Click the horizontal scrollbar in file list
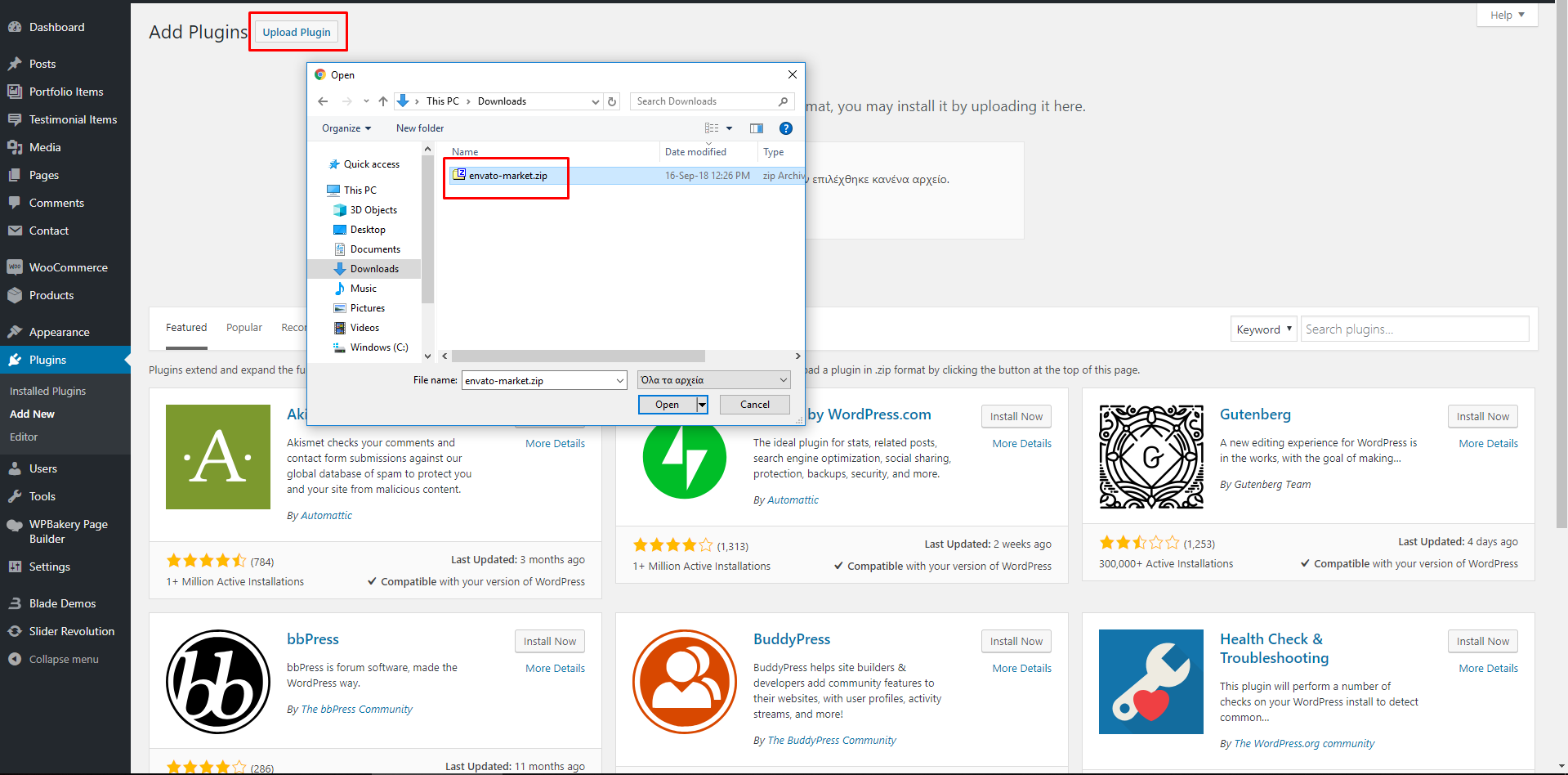This screenshot has width=1568, height=775. [578, 356]
